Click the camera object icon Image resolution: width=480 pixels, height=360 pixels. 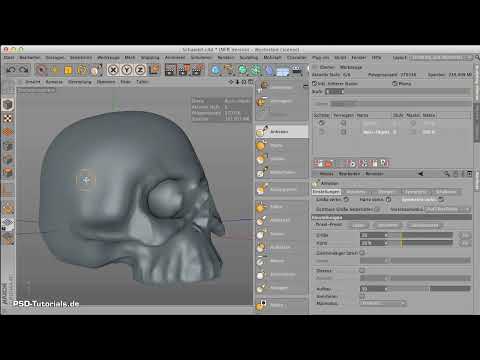297,70
